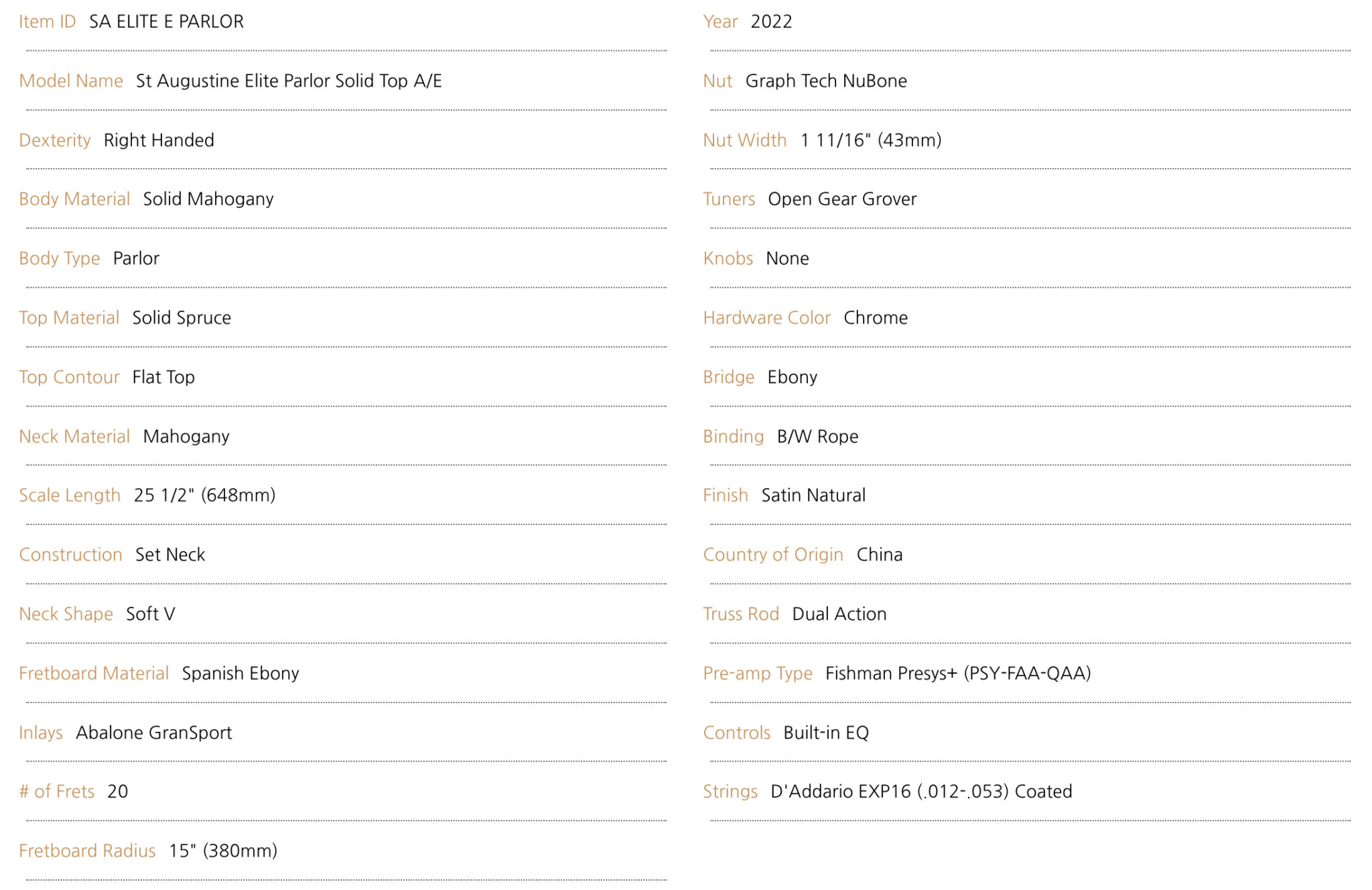This screenshot has width=1372, height=890.
Task: Click the Year value 2022
Action: [771, 21]
